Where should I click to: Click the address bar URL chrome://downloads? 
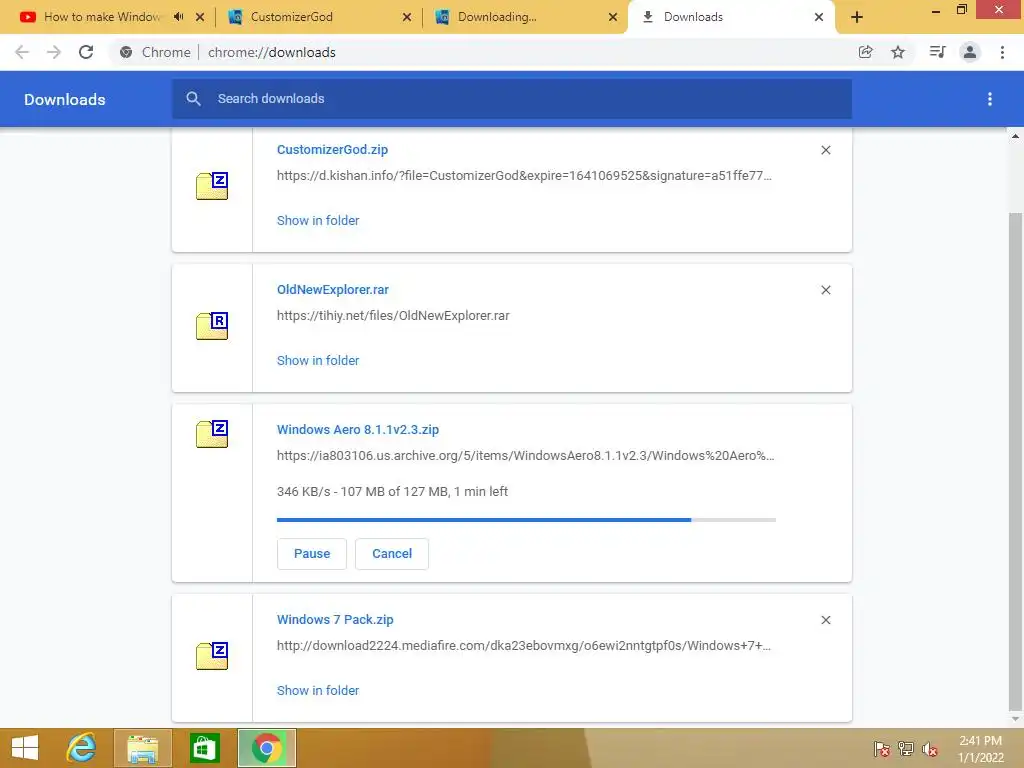tap(272, 52)
